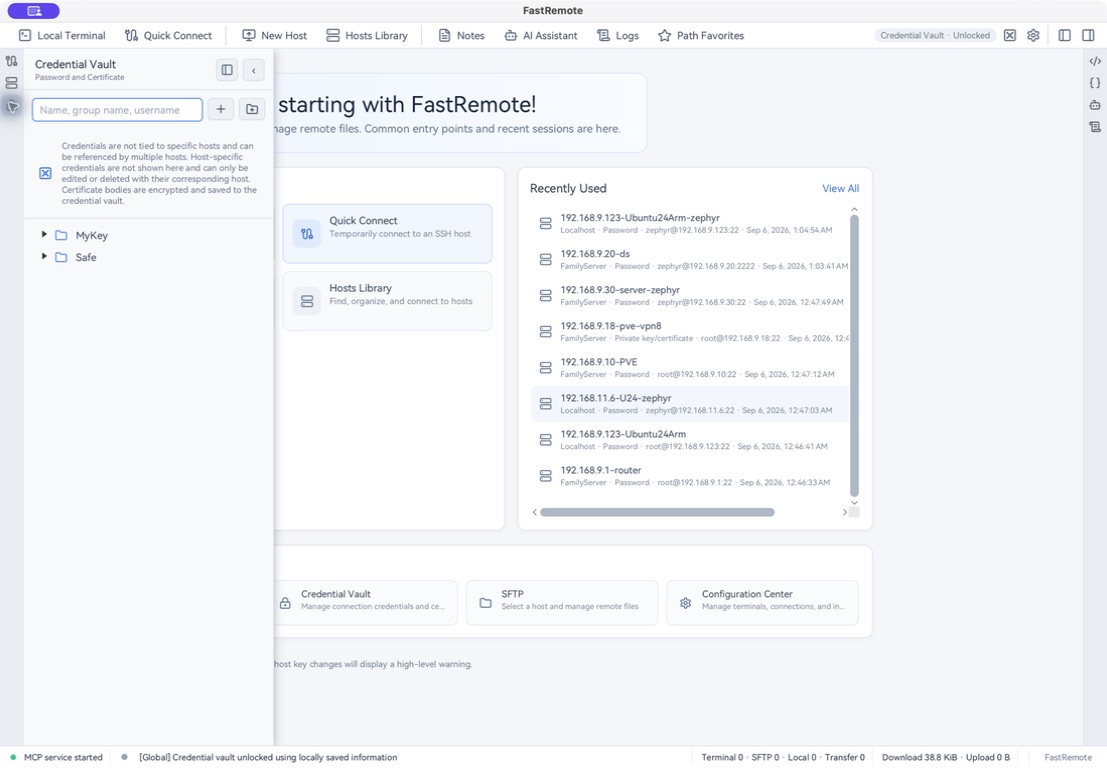Expand the Safe folder

(x=44, y=256)
